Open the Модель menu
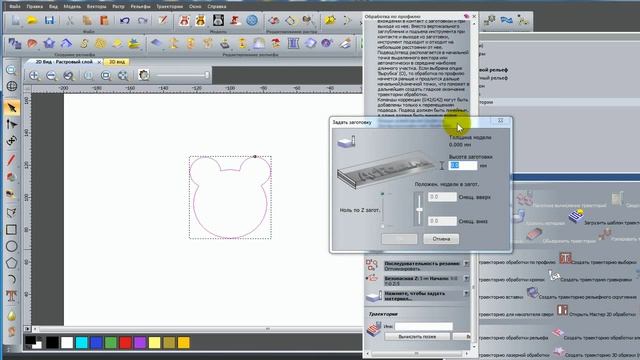Image resolution: width=640 pixels, height=360 pixels. (72, 7)
